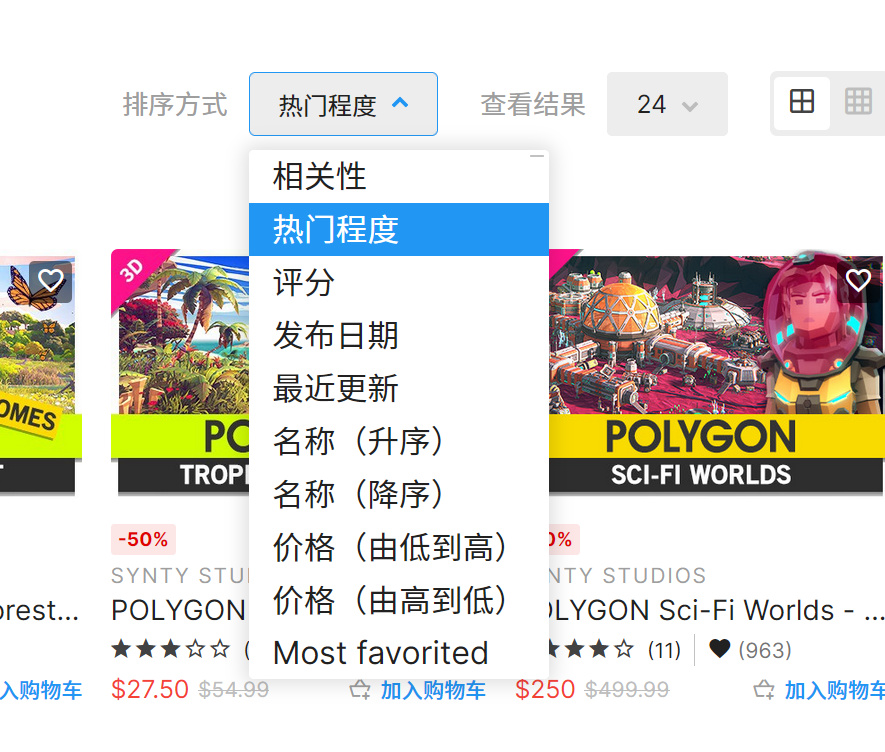Switch to small grid view icon

coord(858,102)
